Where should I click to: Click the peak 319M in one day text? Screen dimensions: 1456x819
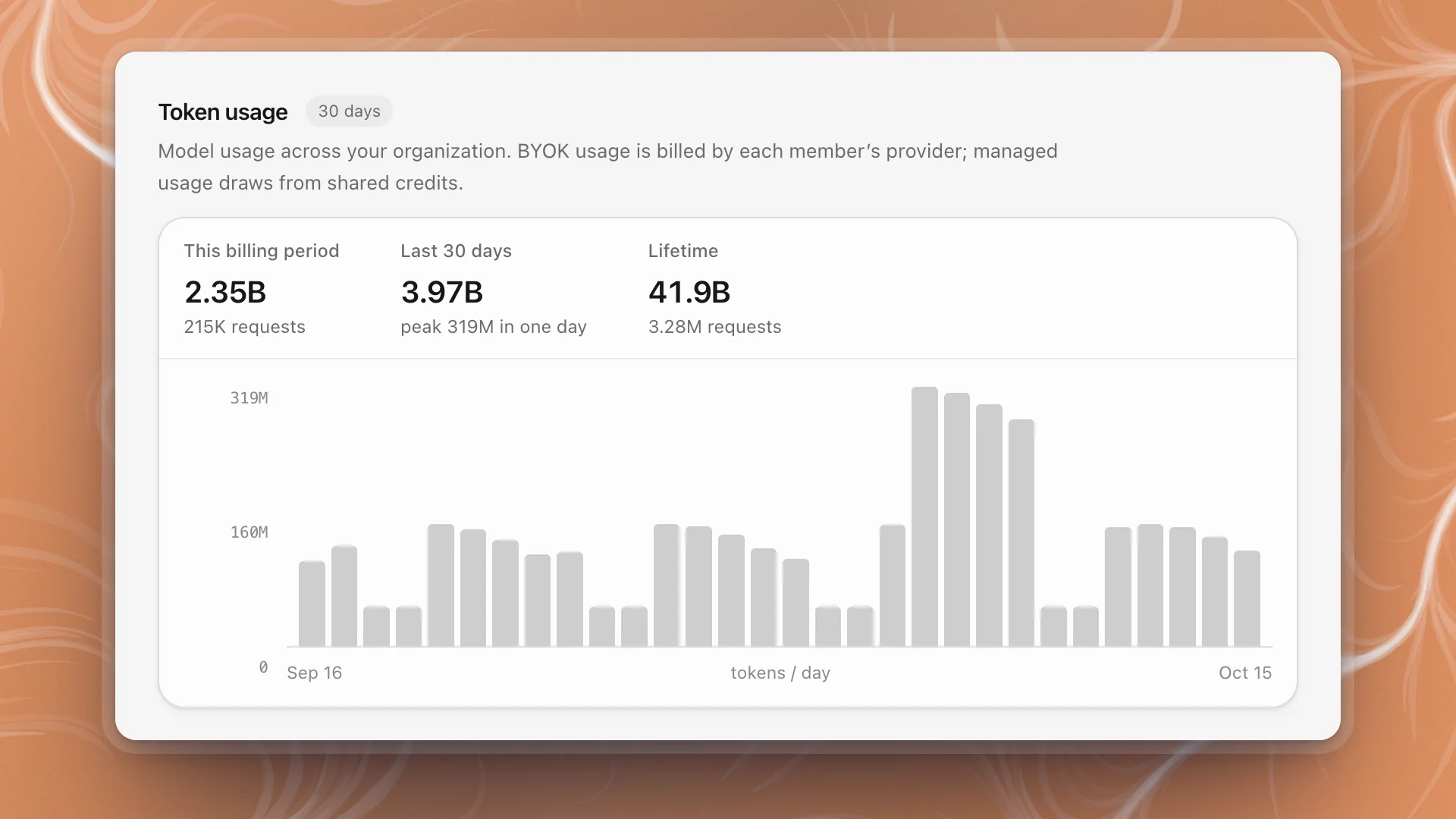[x=494, y=327]
